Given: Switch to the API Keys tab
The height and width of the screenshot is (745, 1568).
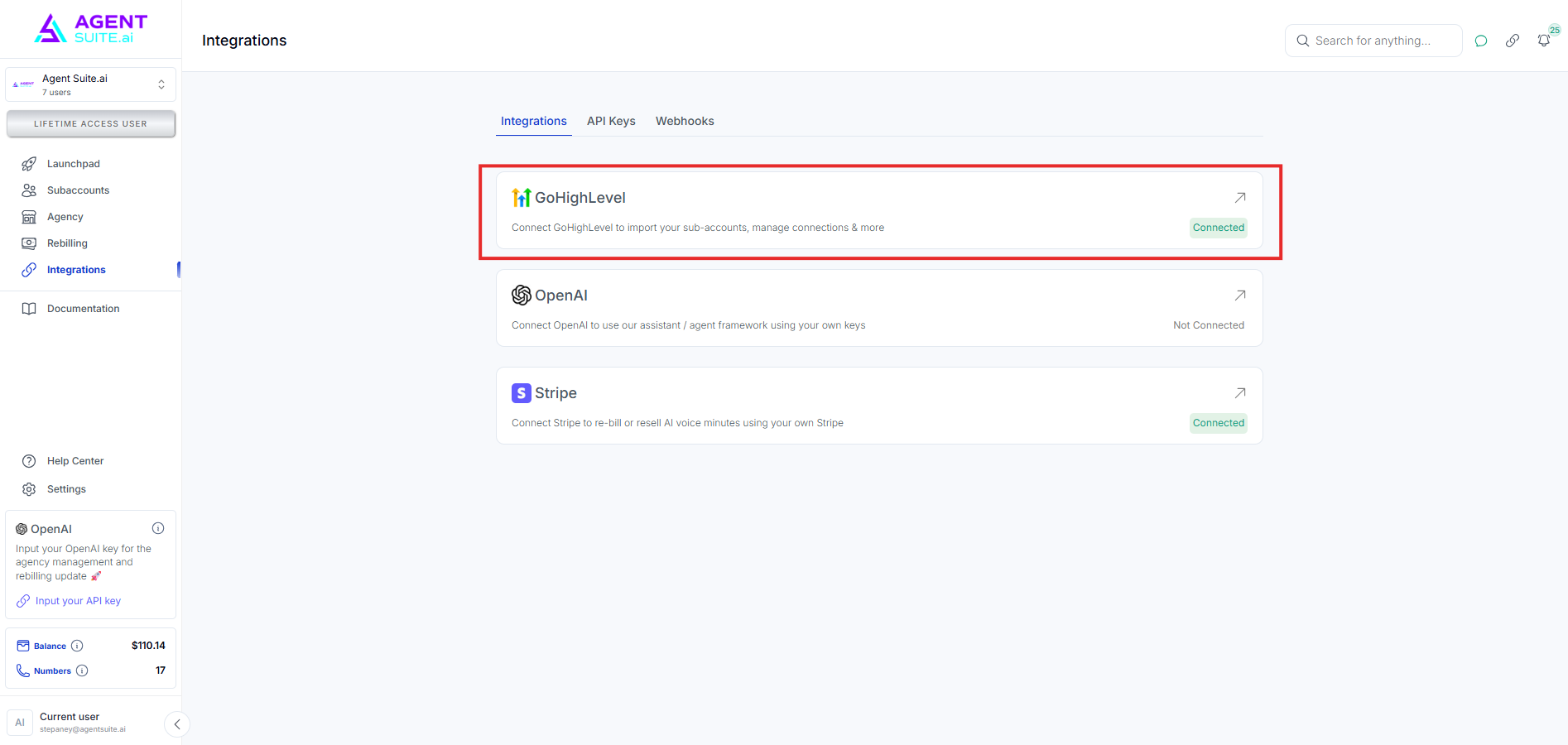Looking at the screenshot, I should coord(611,121).
